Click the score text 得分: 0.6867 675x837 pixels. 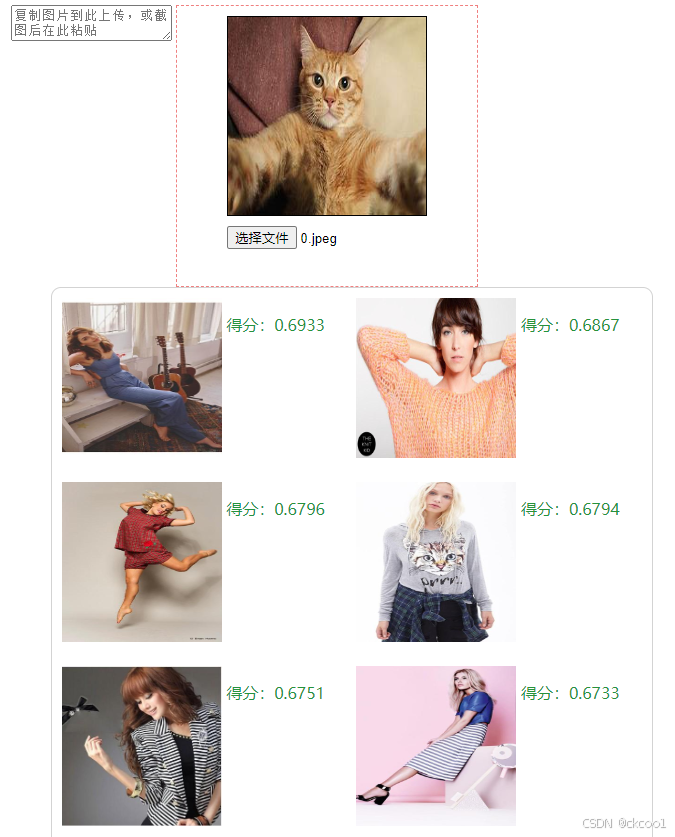click(570, 325)
